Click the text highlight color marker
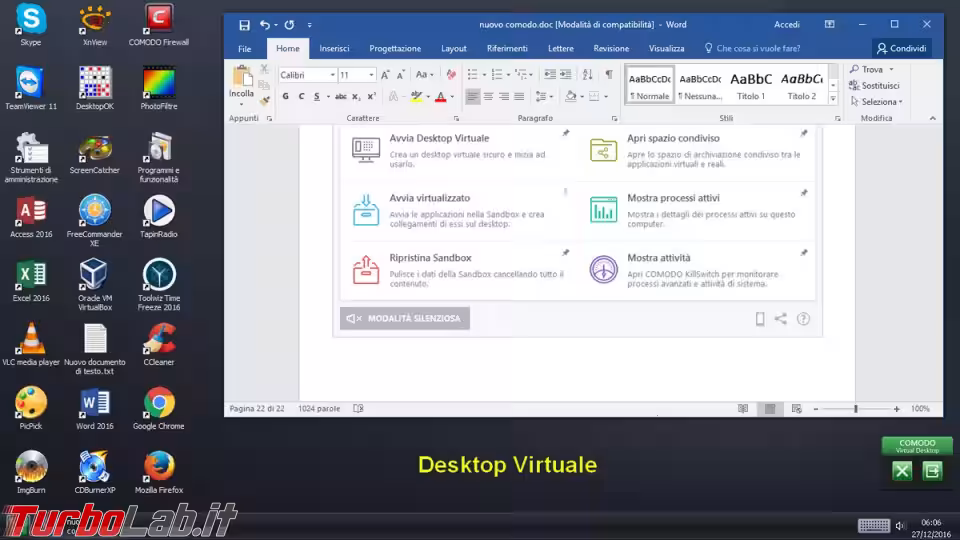The image size is (960, 540). click(417, 96)
